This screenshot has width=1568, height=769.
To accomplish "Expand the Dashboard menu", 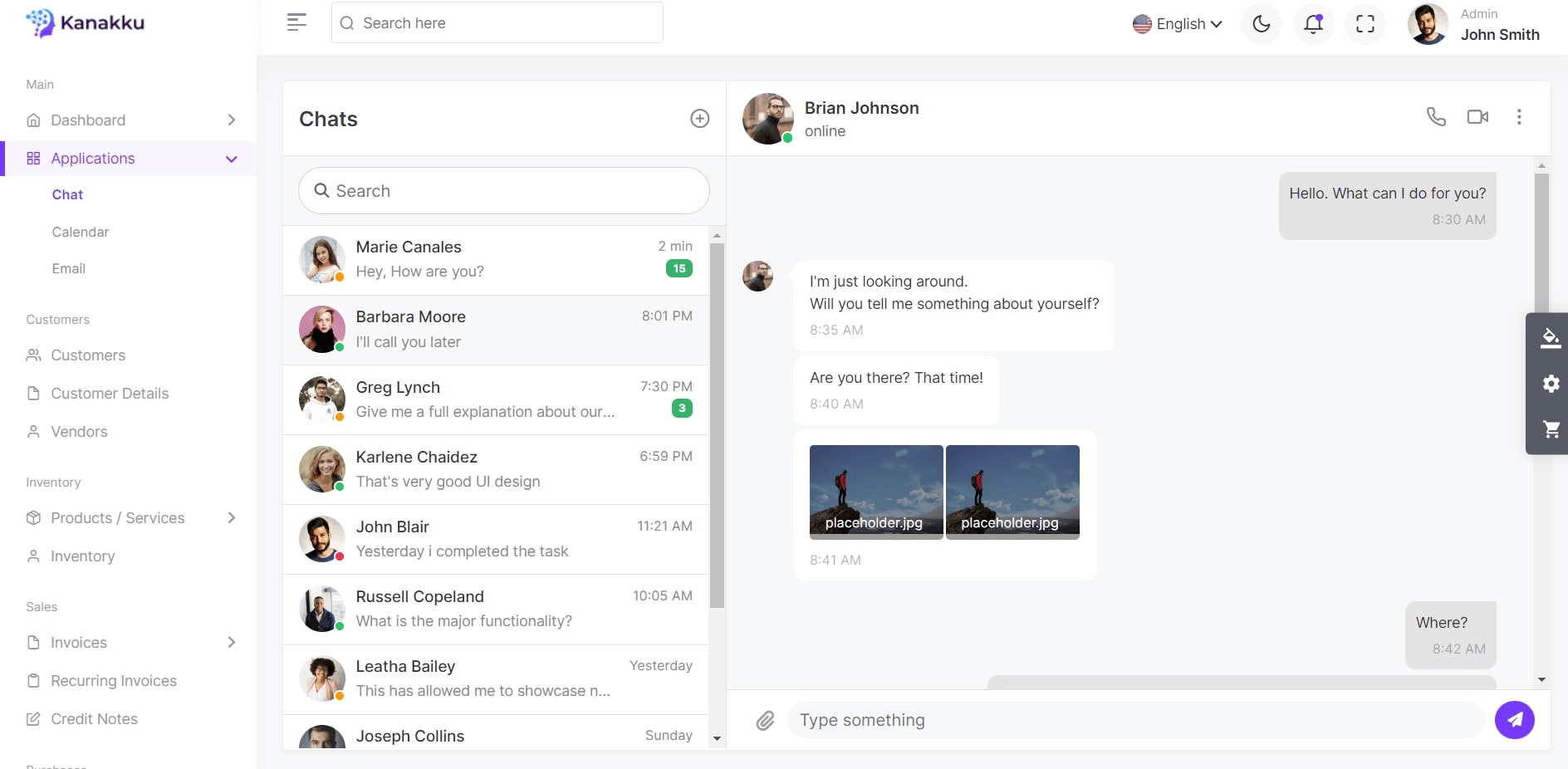I will point(131,120).
